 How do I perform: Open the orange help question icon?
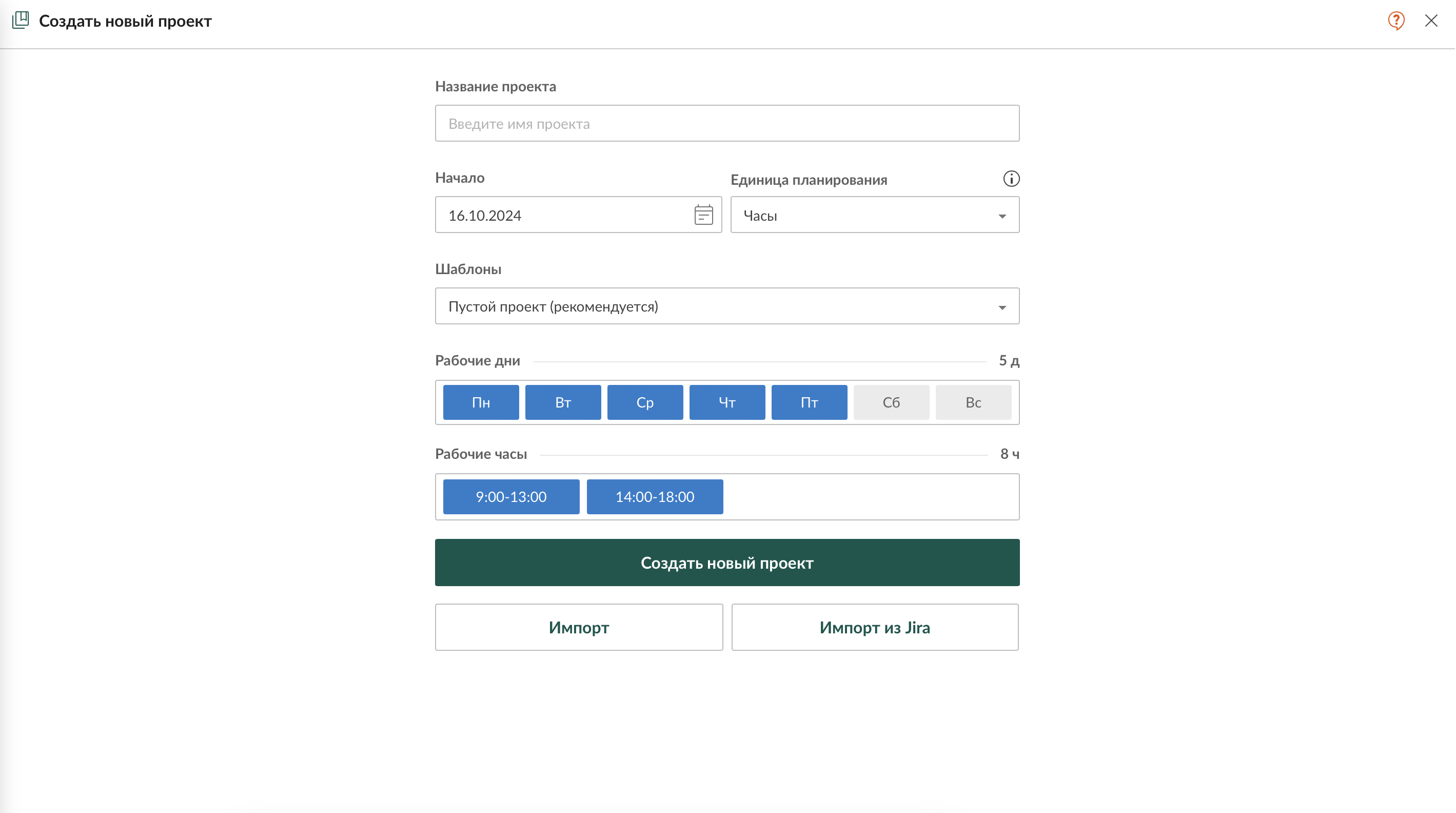(x=1395, y=21)
